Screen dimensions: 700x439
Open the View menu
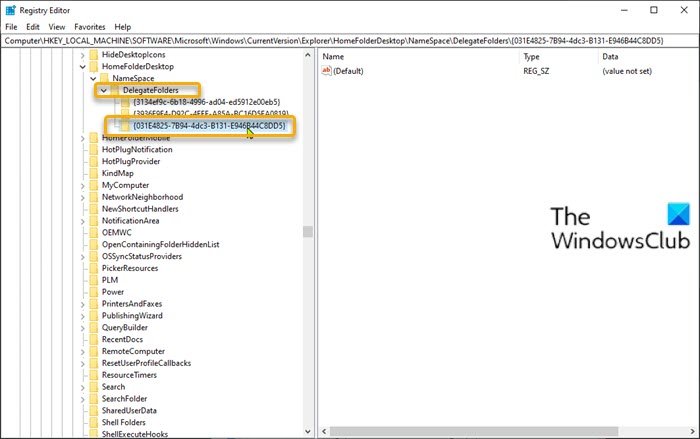[x=57, y=27]
